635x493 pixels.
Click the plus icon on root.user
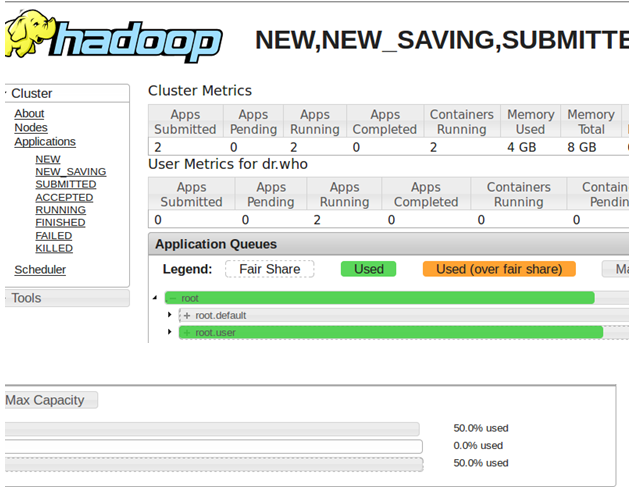187,333
